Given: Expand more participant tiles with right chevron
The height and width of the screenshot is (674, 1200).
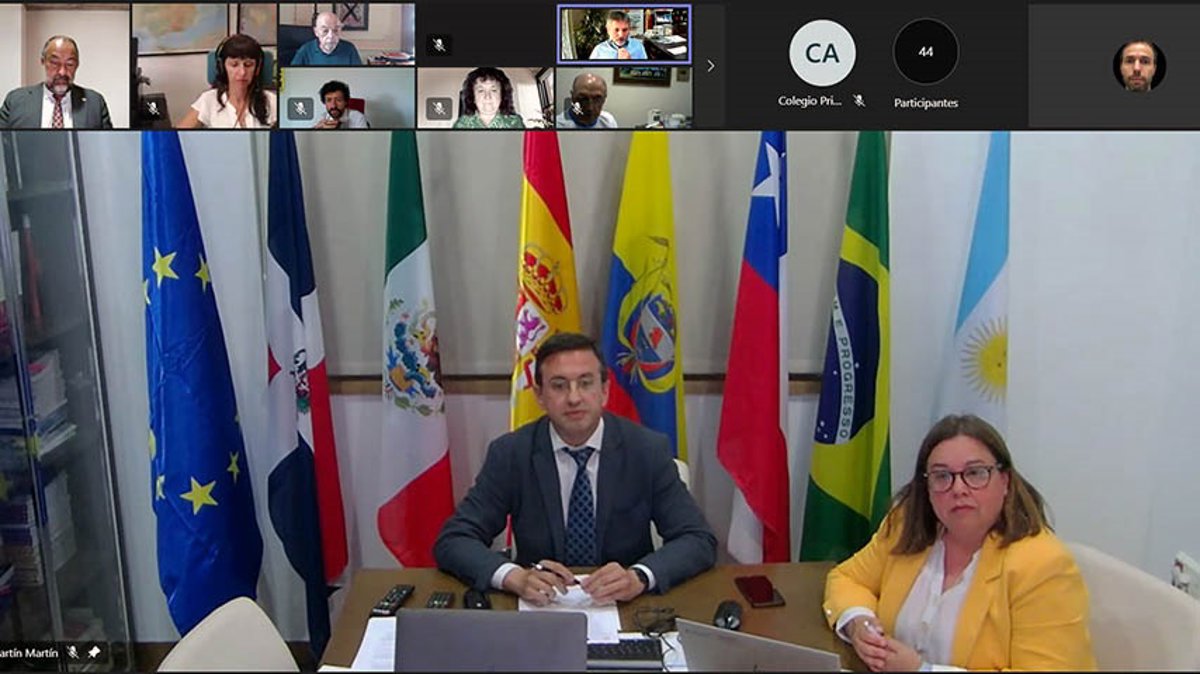Looking at the screenshot, I should coord(710,66).
